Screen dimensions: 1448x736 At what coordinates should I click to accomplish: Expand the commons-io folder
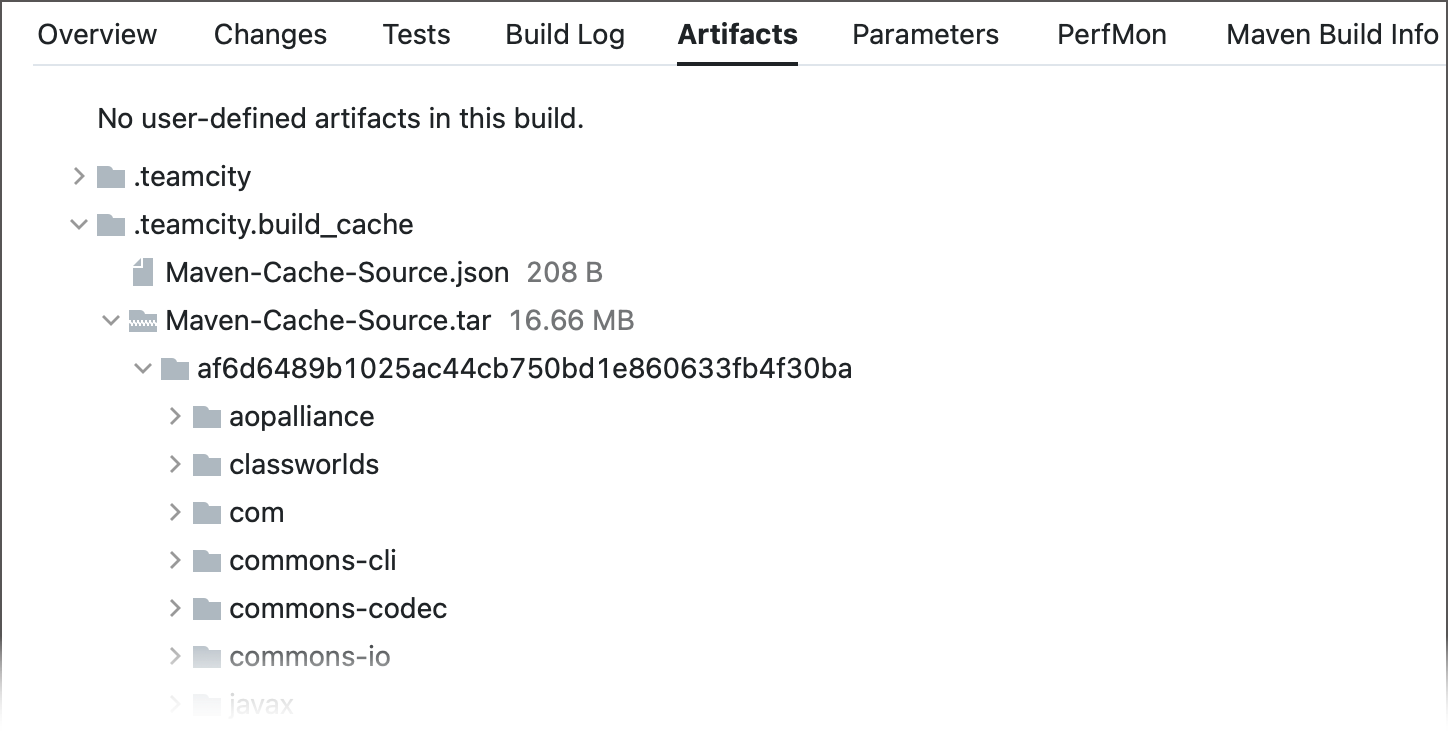[176, 656]
